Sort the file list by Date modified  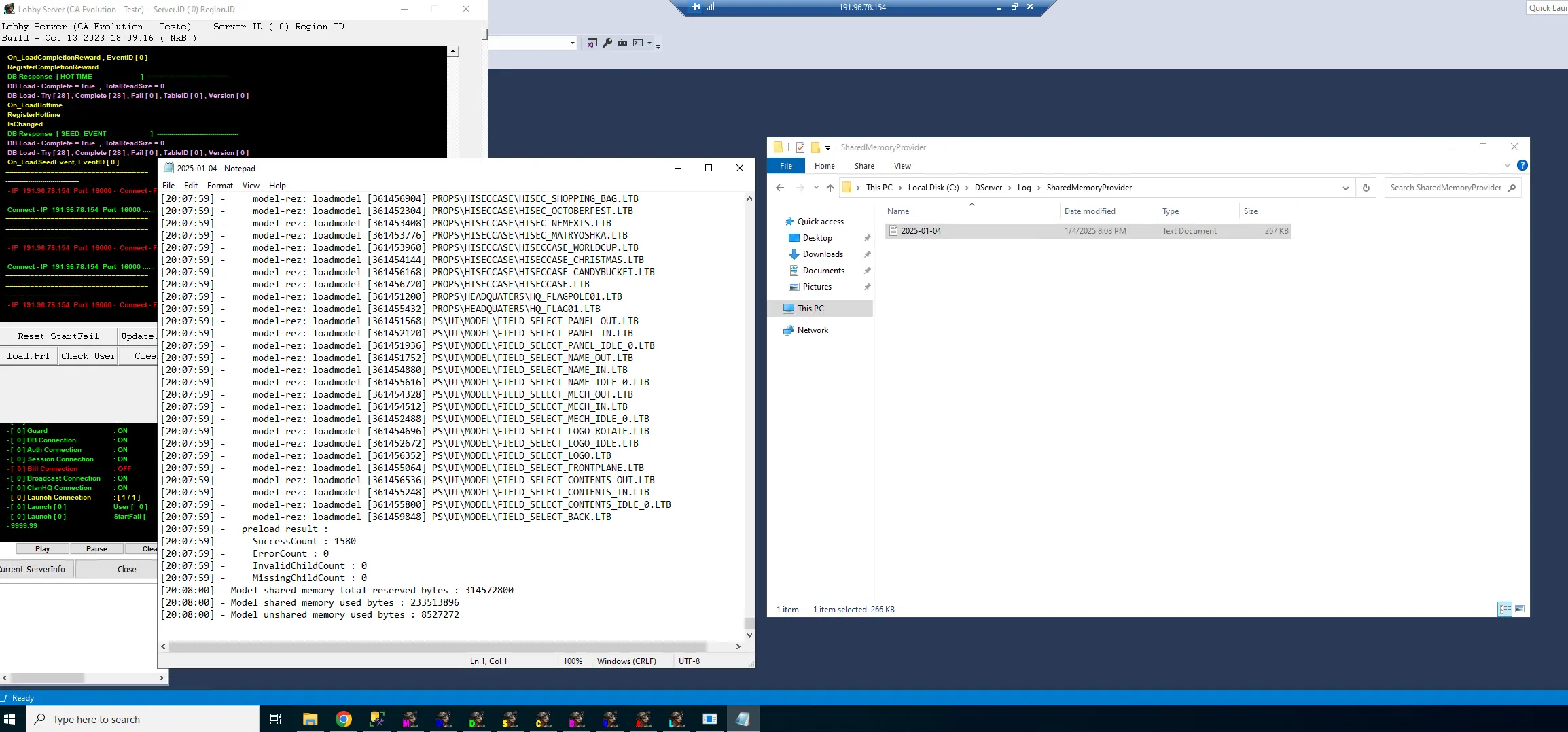[1090, 211]
